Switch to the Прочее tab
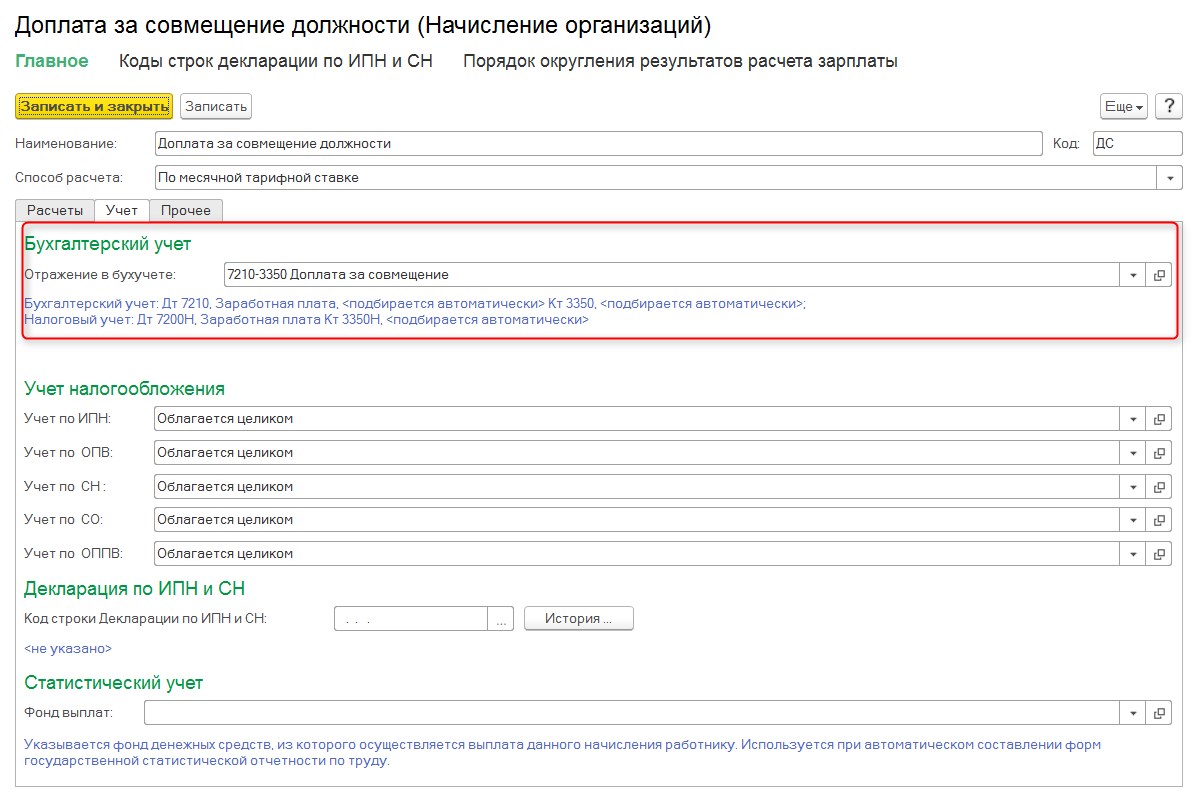The image size is (1203, 801). (x=186, y=210)
